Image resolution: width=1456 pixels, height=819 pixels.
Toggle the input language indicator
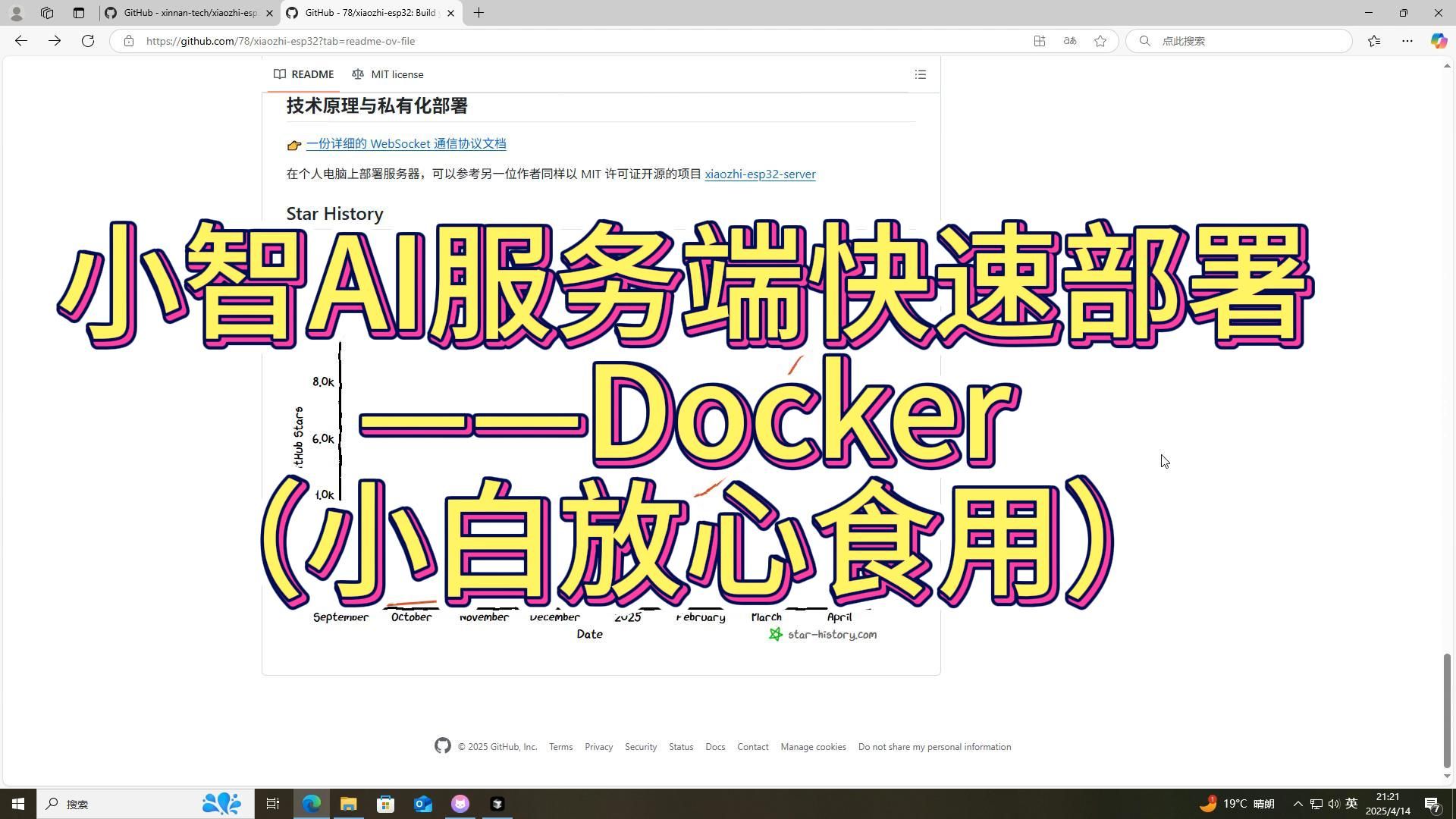[1351, 804]
